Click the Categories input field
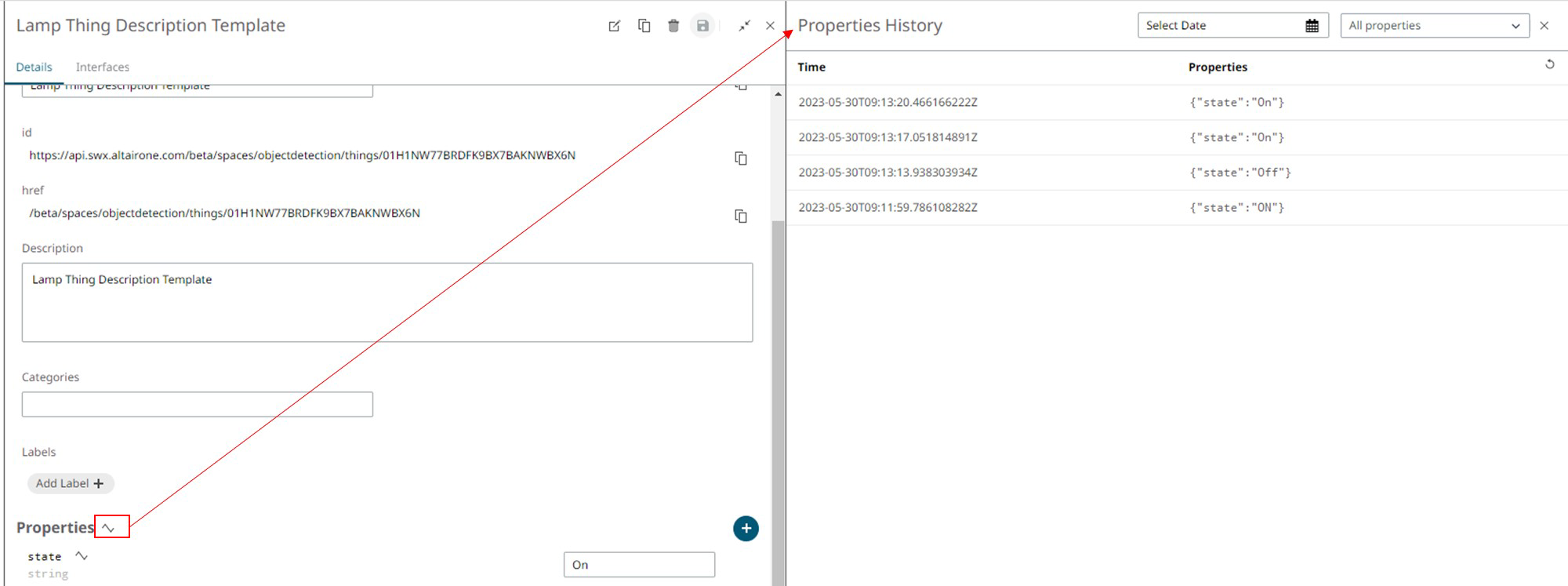The height and width of the screenshot is (586, 1568). point(198,404)
